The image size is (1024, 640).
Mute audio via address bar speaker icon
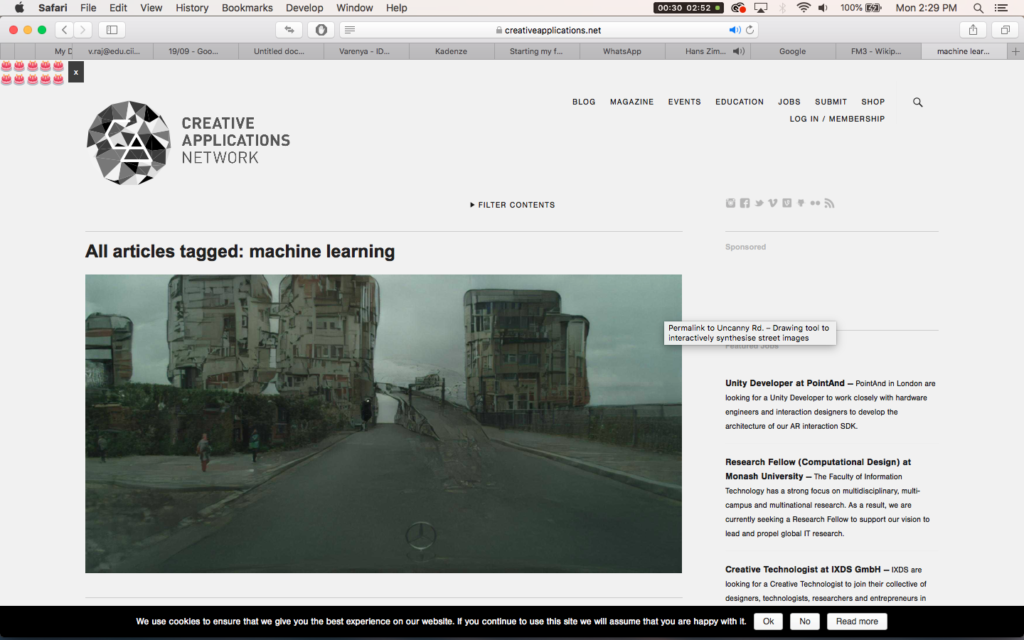pyautogui.click(x=734, y=30)
